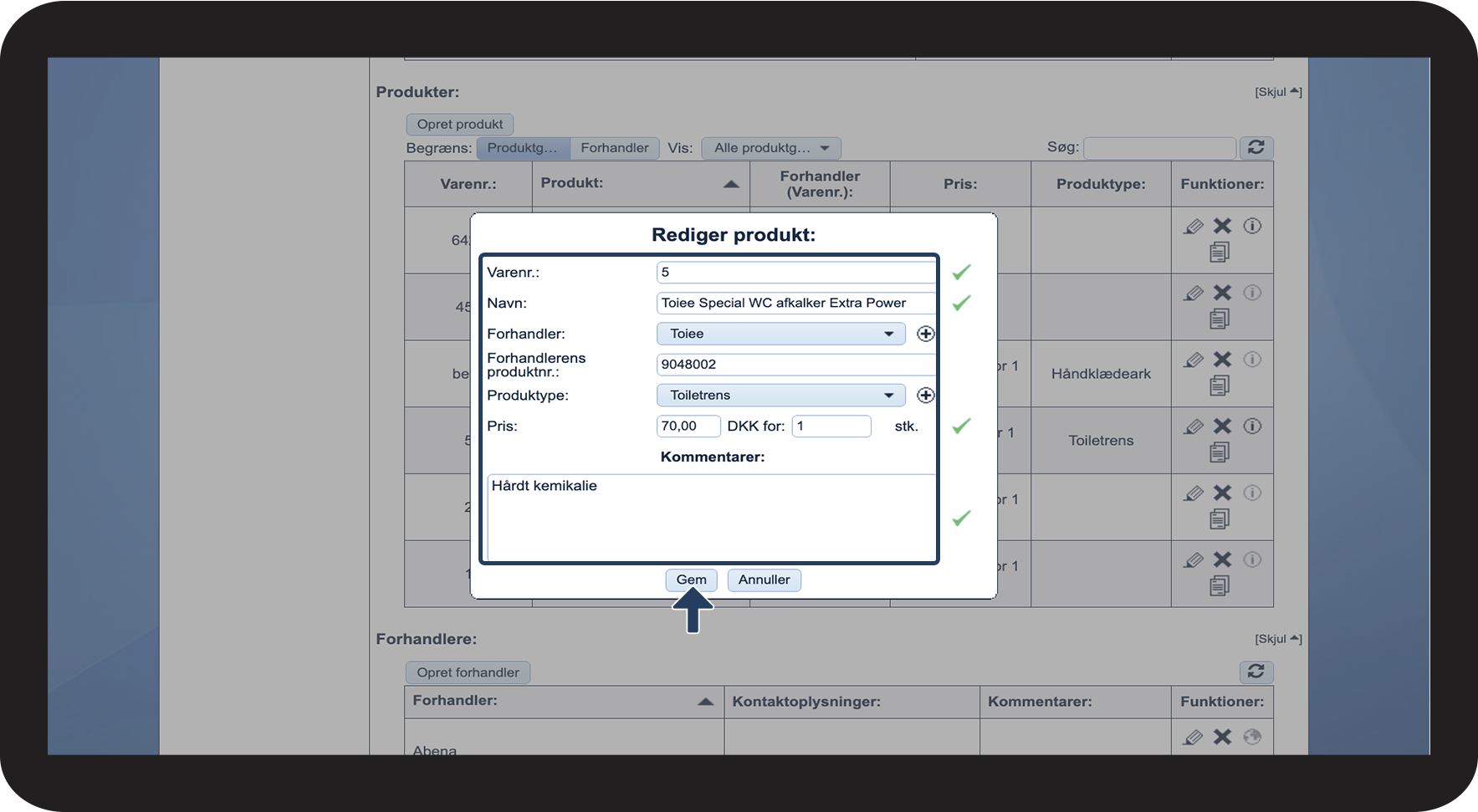Toggle Begræns filter to Forhandler
Screen dimensions: 1478x812
click(x=614, y=148)
